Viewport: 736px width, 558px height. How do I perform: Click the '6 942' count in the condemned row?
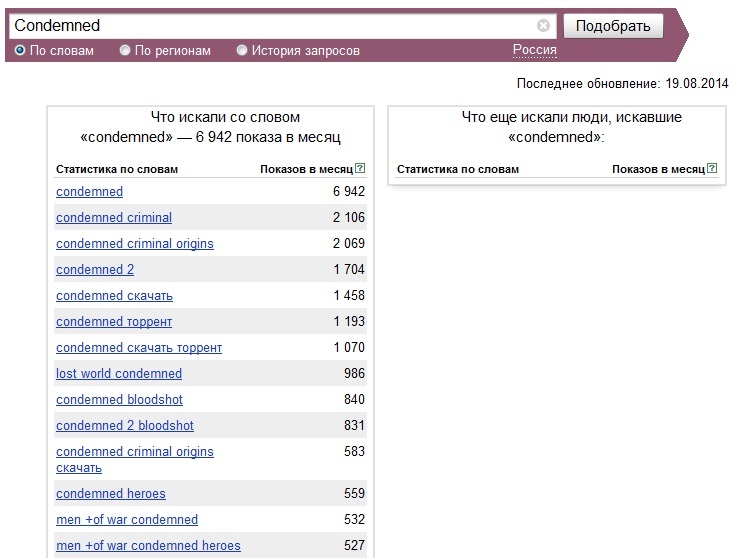[349, 191]
